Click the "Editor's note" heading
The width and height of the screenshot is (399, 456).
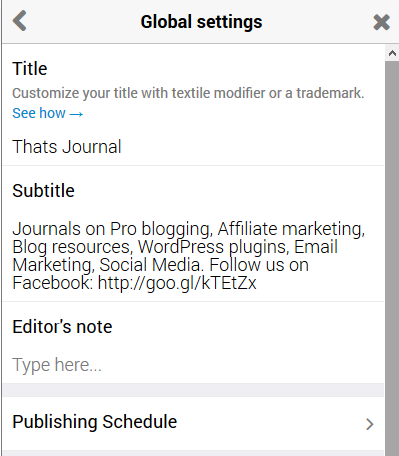tap(62, 327)
